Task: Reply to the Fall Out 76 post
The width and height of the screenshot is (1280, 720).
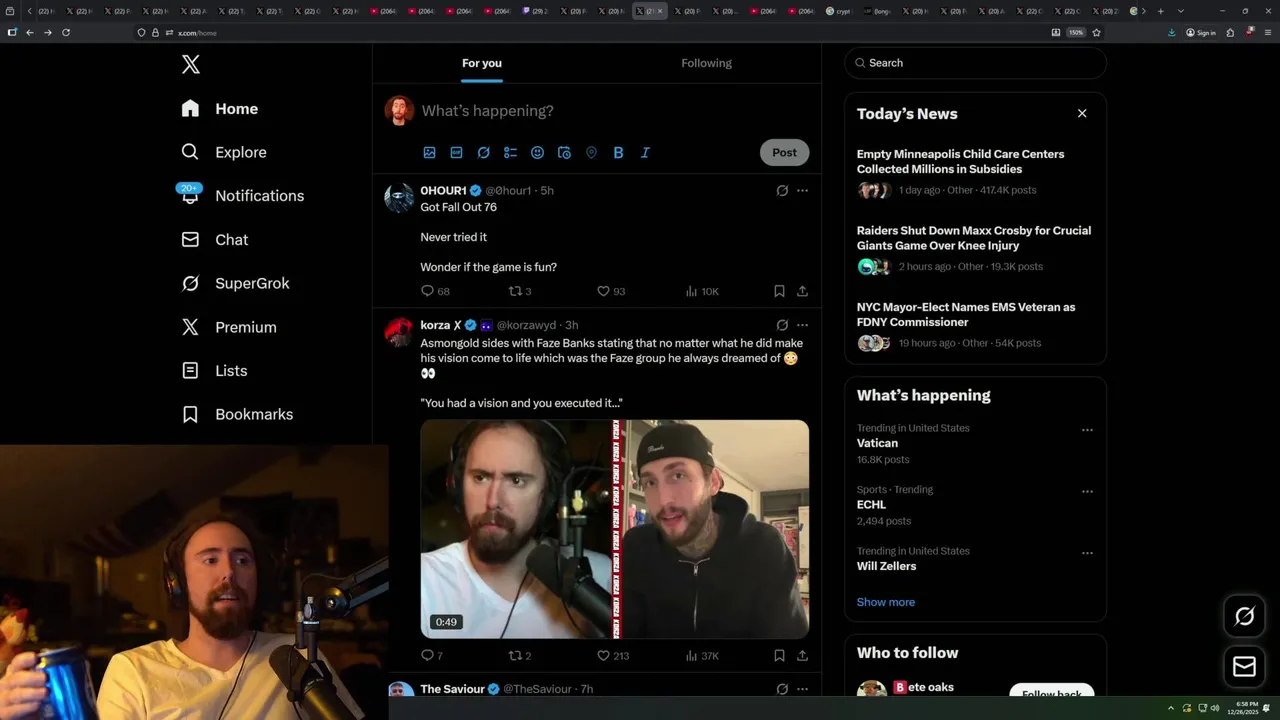Action: [x=435, y=291]
